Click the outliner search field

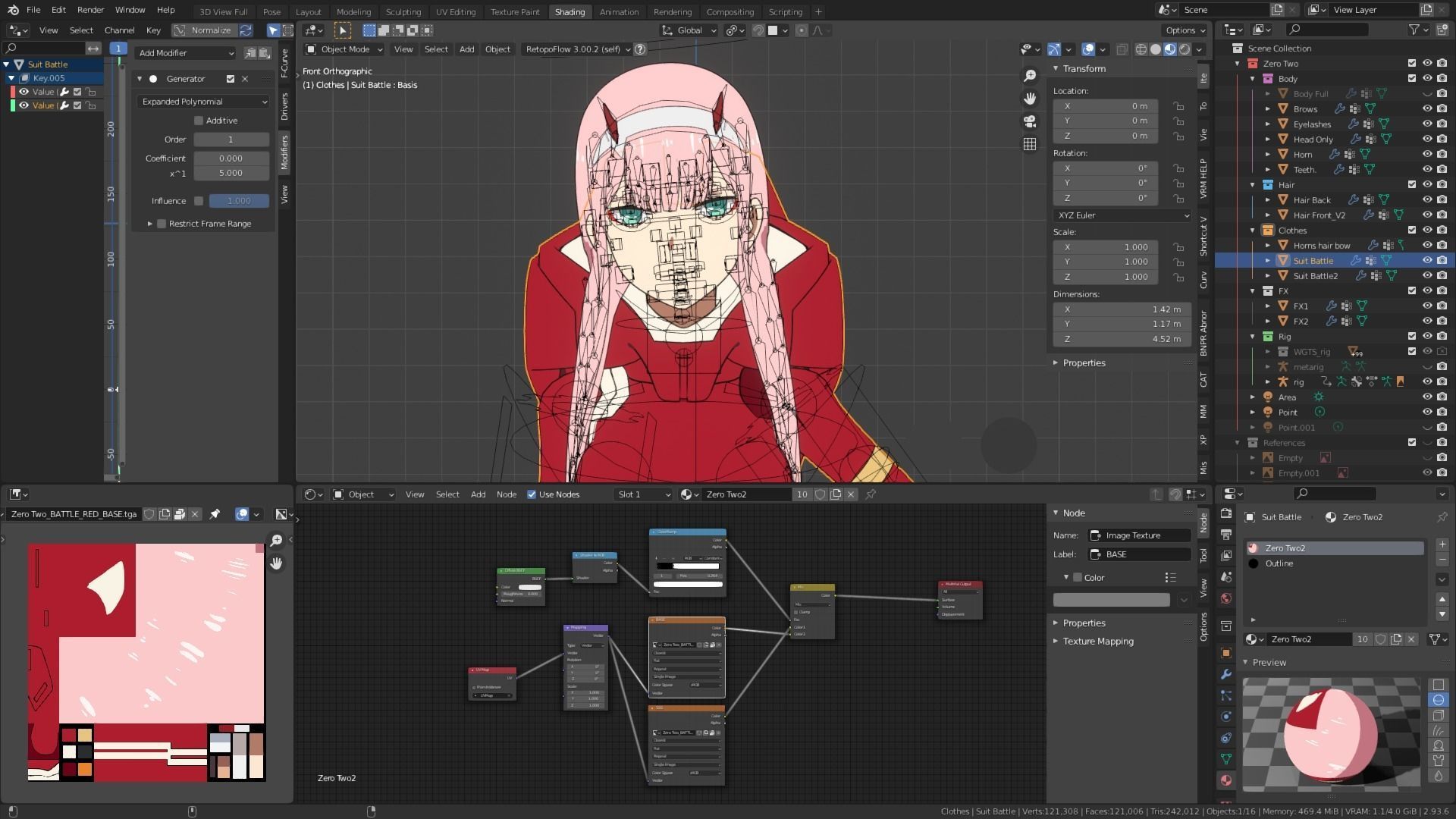pos(1327,30)
